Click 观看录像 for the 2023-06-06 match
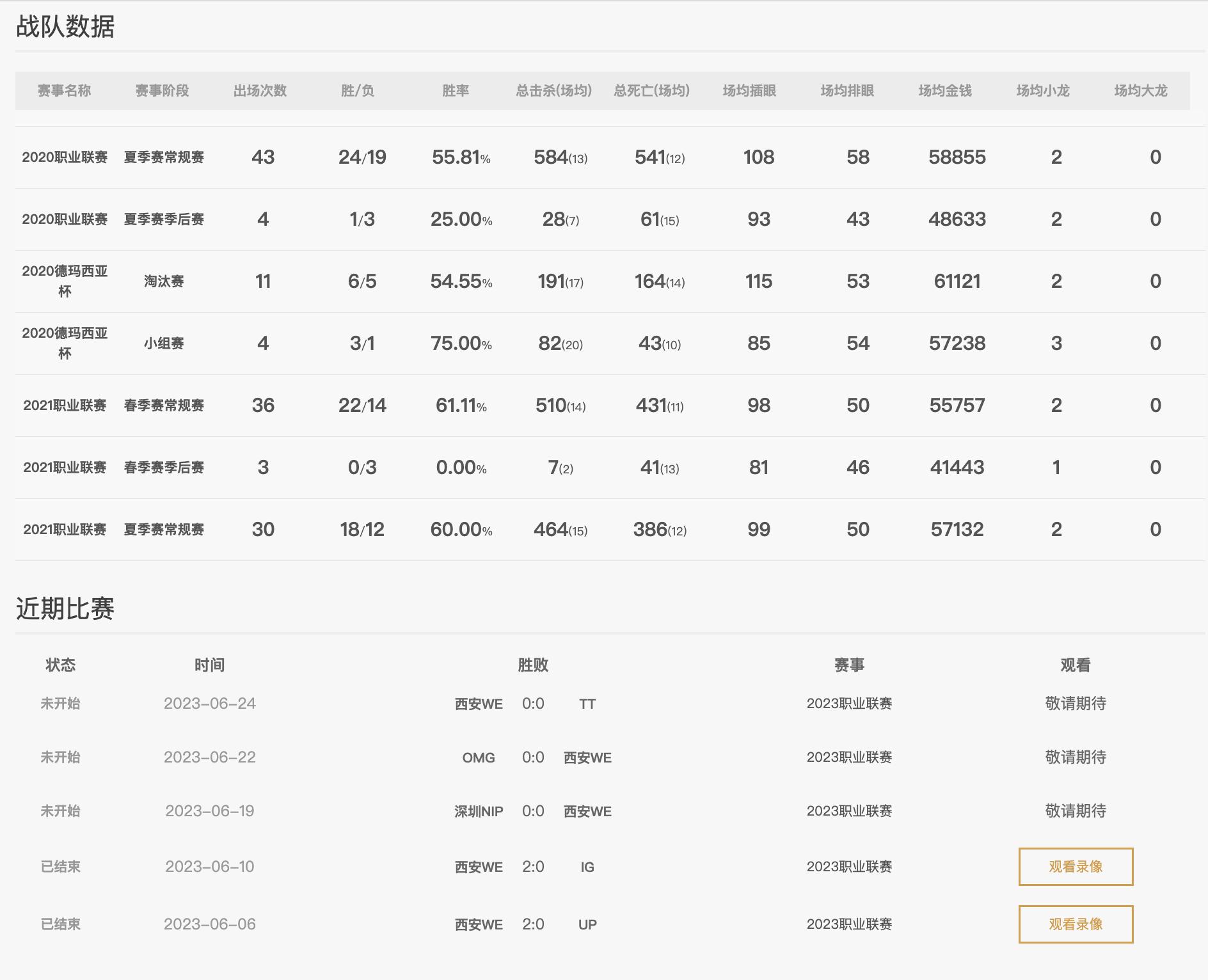Image resolution: width=1208 pixels, height=980 pixels. pyautogui.click(x=1074, y=924)
